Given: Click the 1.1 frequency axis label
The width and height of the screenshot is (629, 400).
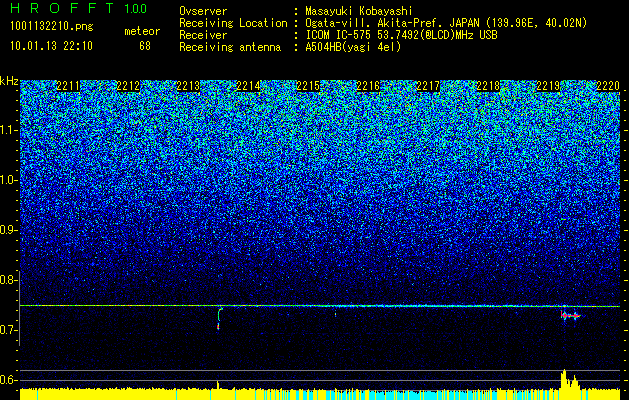Looking at the screenshot, I should [9, 130].
